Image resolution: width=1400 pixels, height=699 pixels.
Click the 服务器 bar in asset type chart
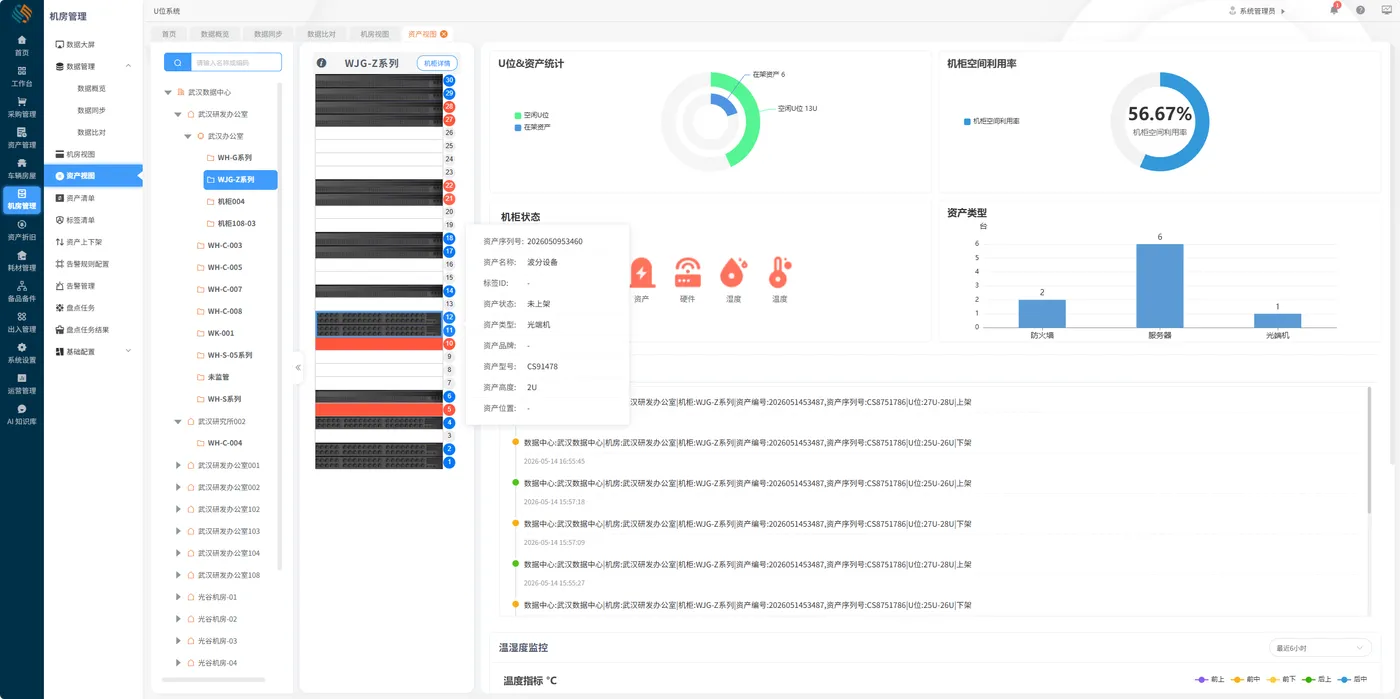pyautogui.click(x=1159, y=285)
